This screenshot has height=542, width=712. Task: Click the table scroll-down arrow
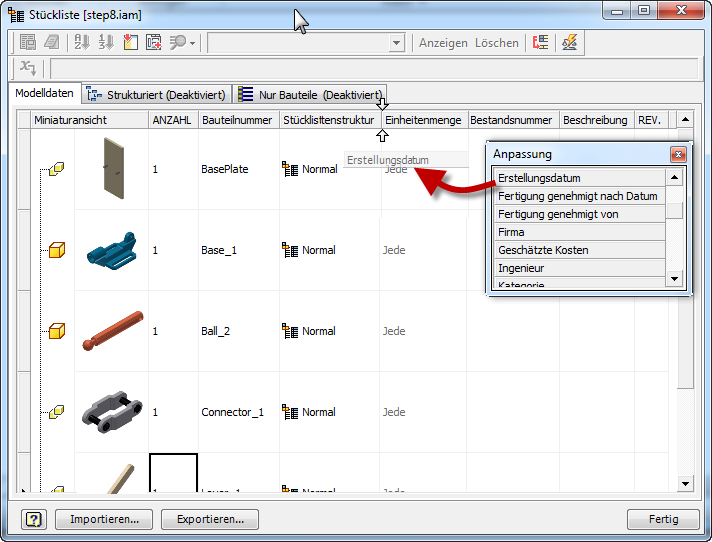tap(685, 483)
